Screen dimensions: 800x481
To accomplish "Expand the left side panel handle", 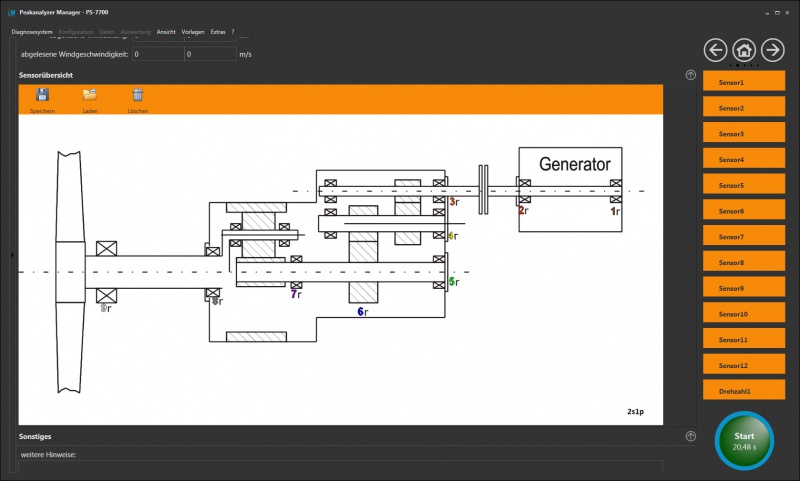I will coord(11,256).
